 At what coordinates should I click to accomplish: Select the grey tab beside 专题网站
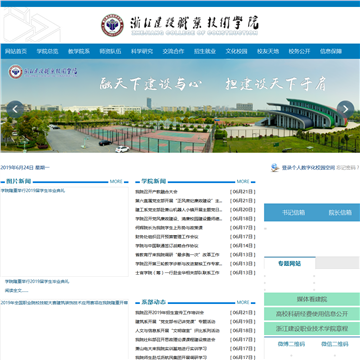[337, 263]
